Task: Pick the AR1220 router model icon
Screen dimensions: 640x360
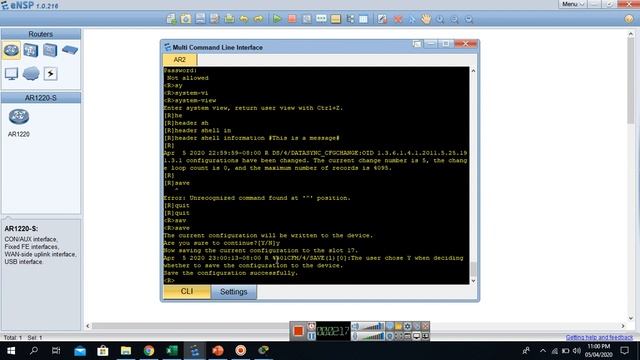Action: [x=19, y=117]
